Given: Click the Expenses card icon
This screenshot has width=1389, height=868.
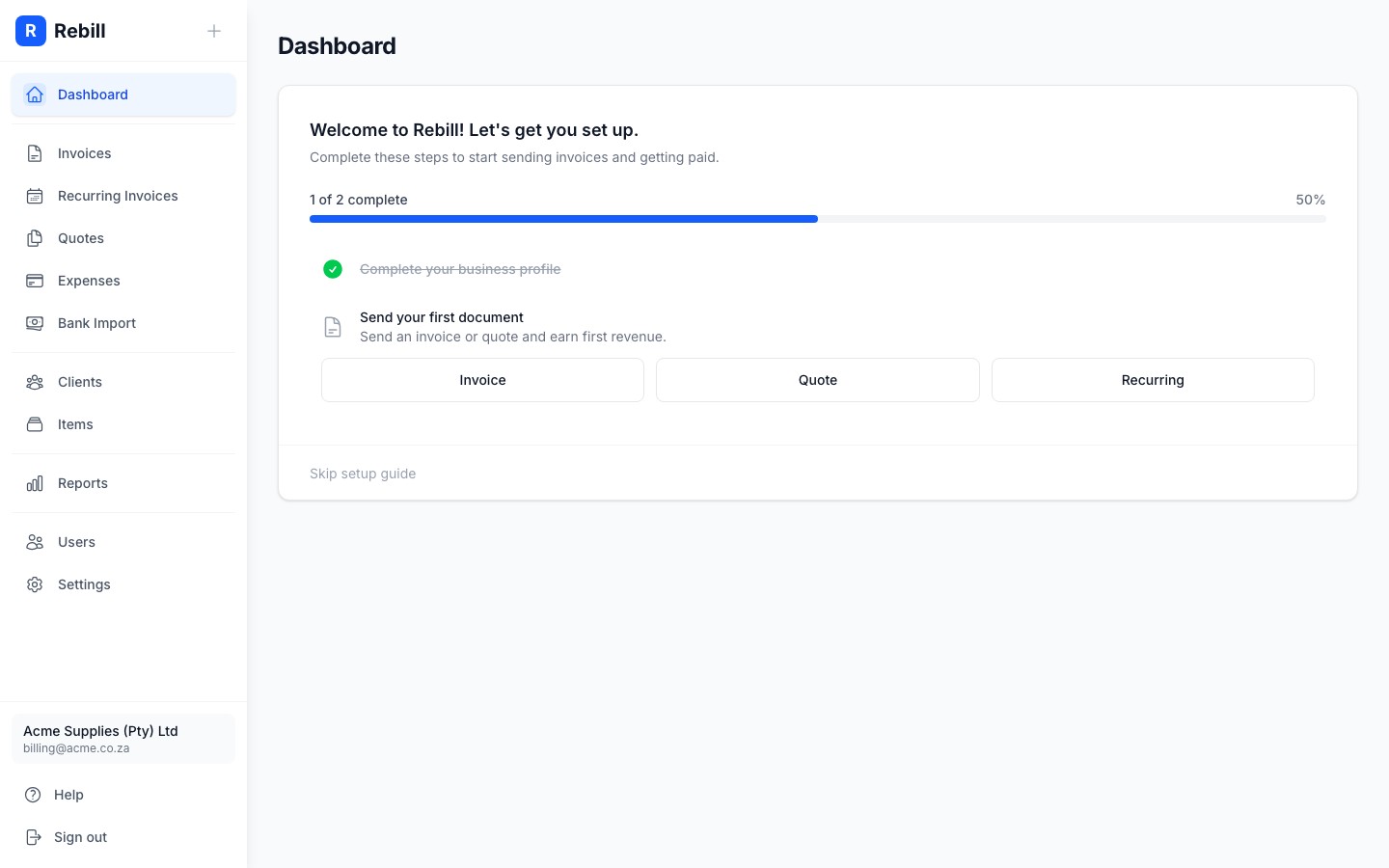Looking at the screenshot, I should pyautogui.click(x=35, y=281).
